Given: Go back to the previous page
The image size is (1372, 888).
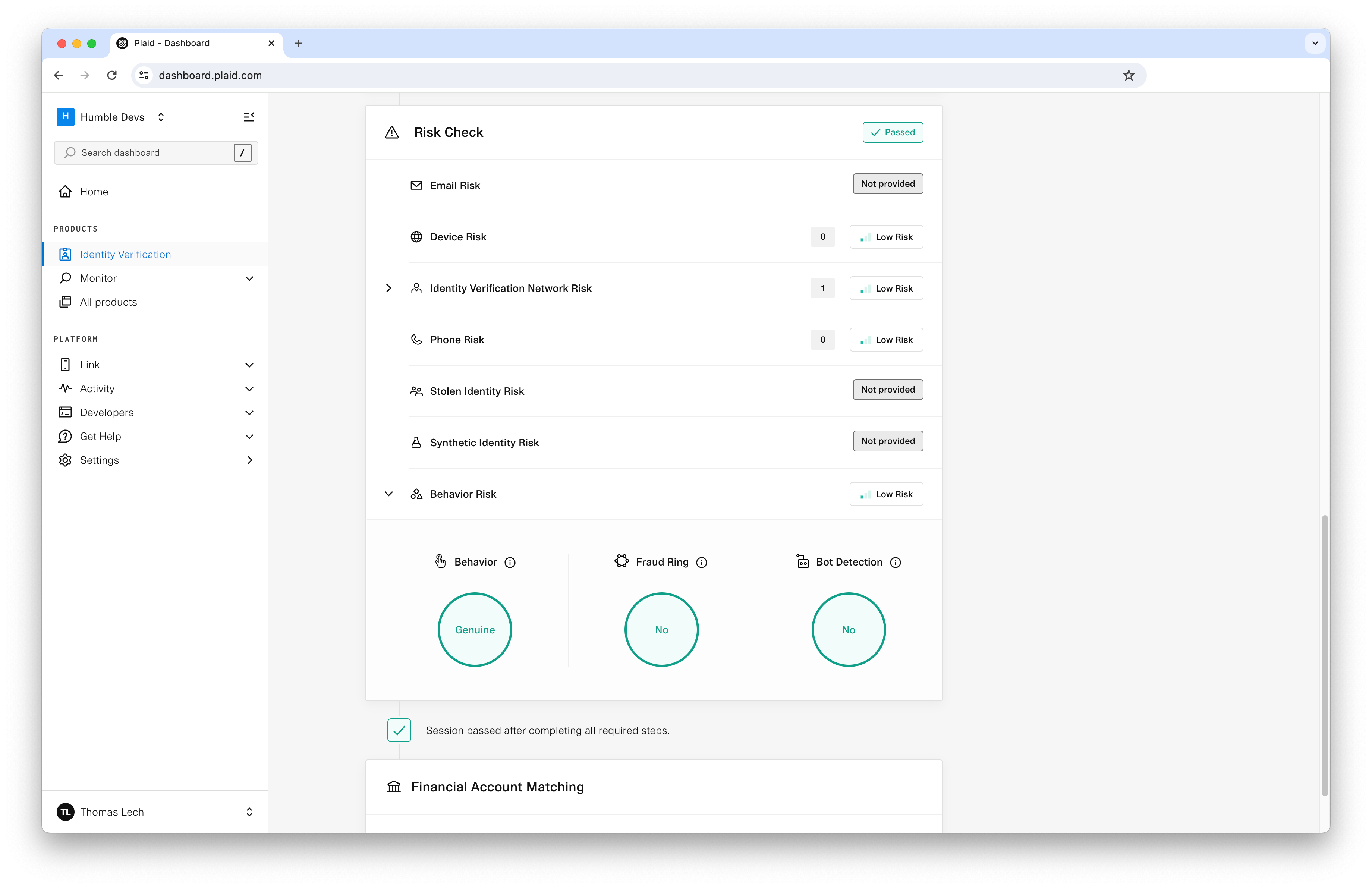Looking at the screenshot, I should [x=58, y=75].
